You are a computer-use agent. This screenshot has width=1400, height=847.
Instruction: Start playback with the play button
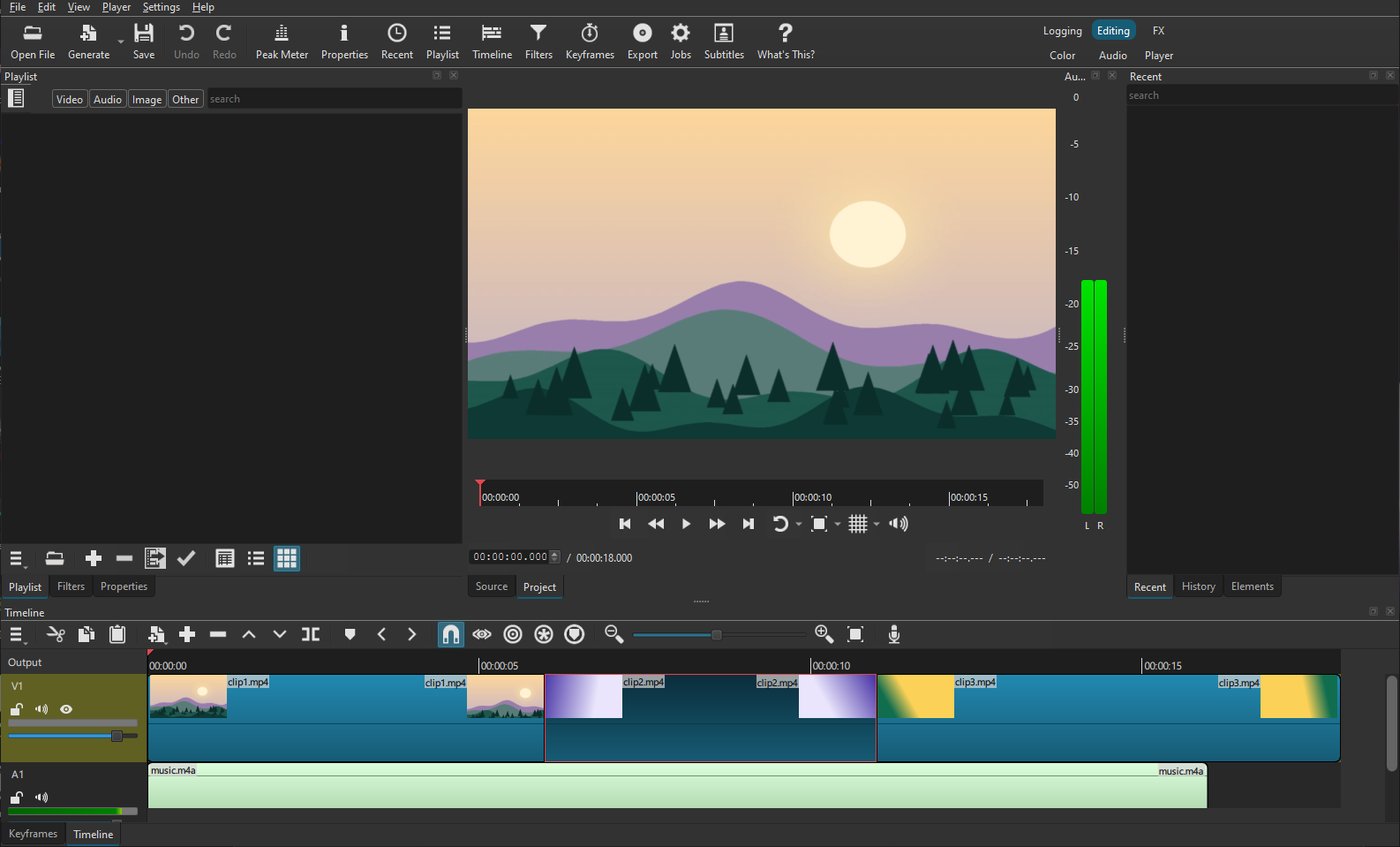coord(686,524)
